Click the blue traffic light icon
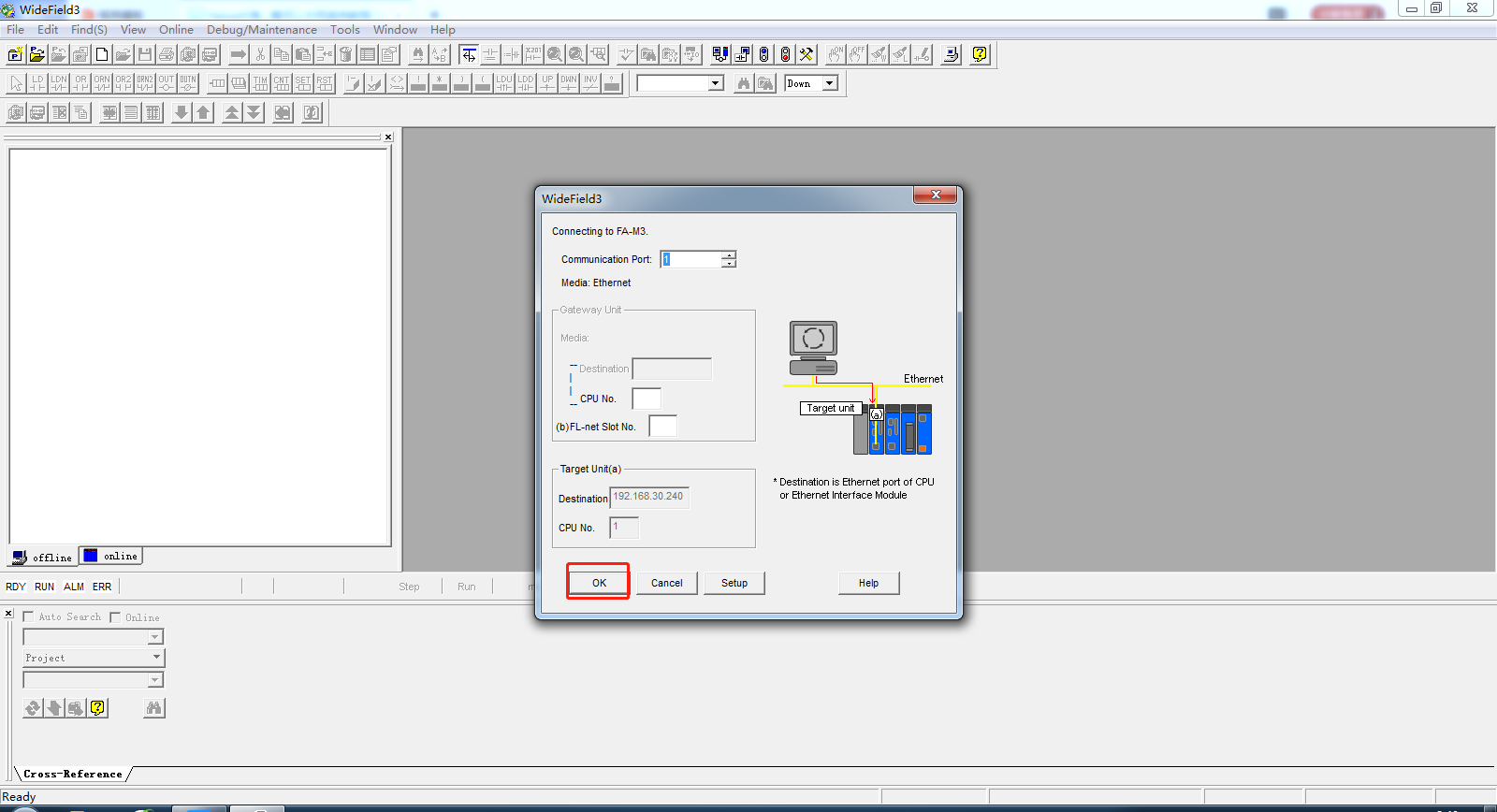 pyautogui.click(x=763, y=54)
